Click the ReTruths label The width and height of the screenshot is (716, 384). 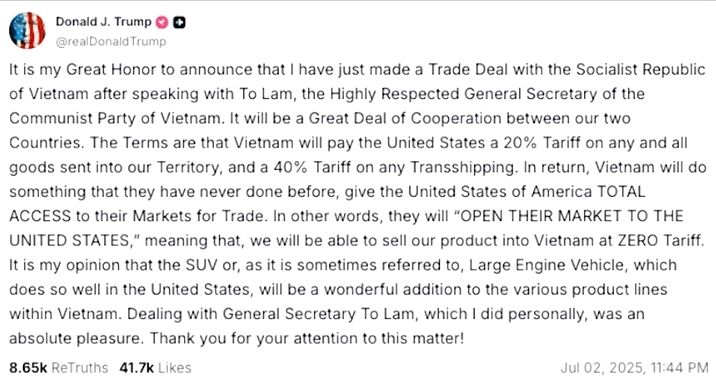point(79,368)
